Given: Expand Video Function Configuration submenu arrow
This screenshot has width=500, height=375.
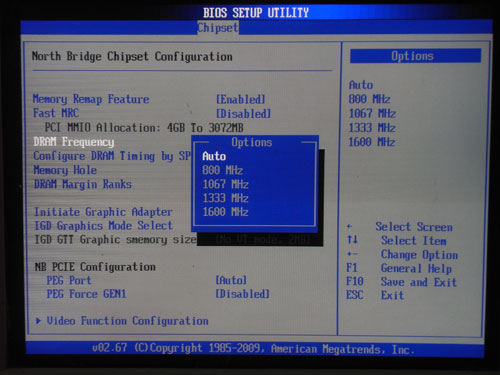Looking at the screenshot, I should [x=38, y=321].
